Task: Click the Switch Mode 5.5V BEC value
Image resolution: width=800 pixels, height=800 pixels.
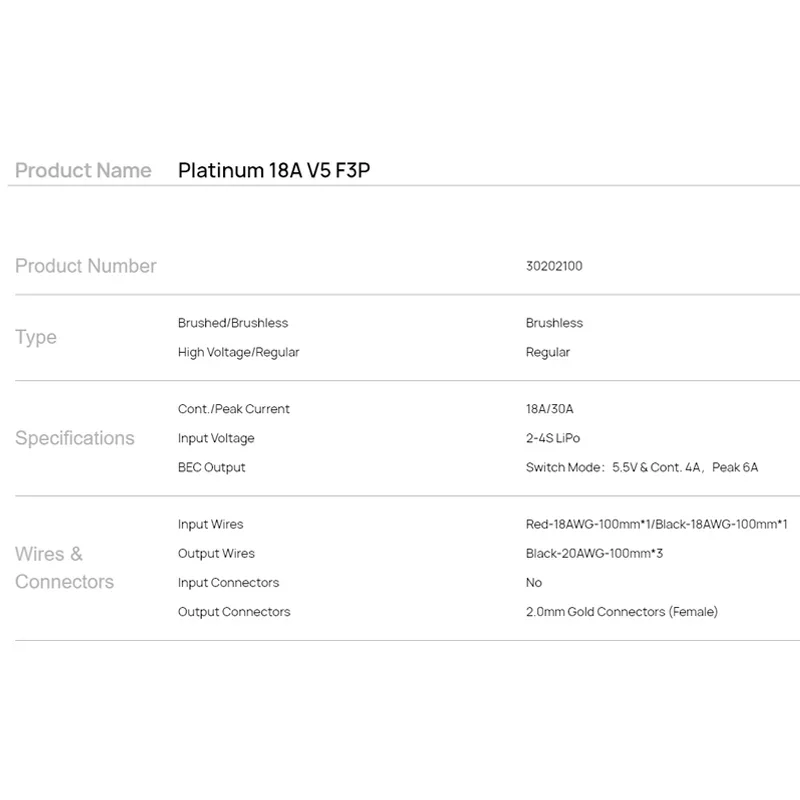Action: tap(642, 467)
